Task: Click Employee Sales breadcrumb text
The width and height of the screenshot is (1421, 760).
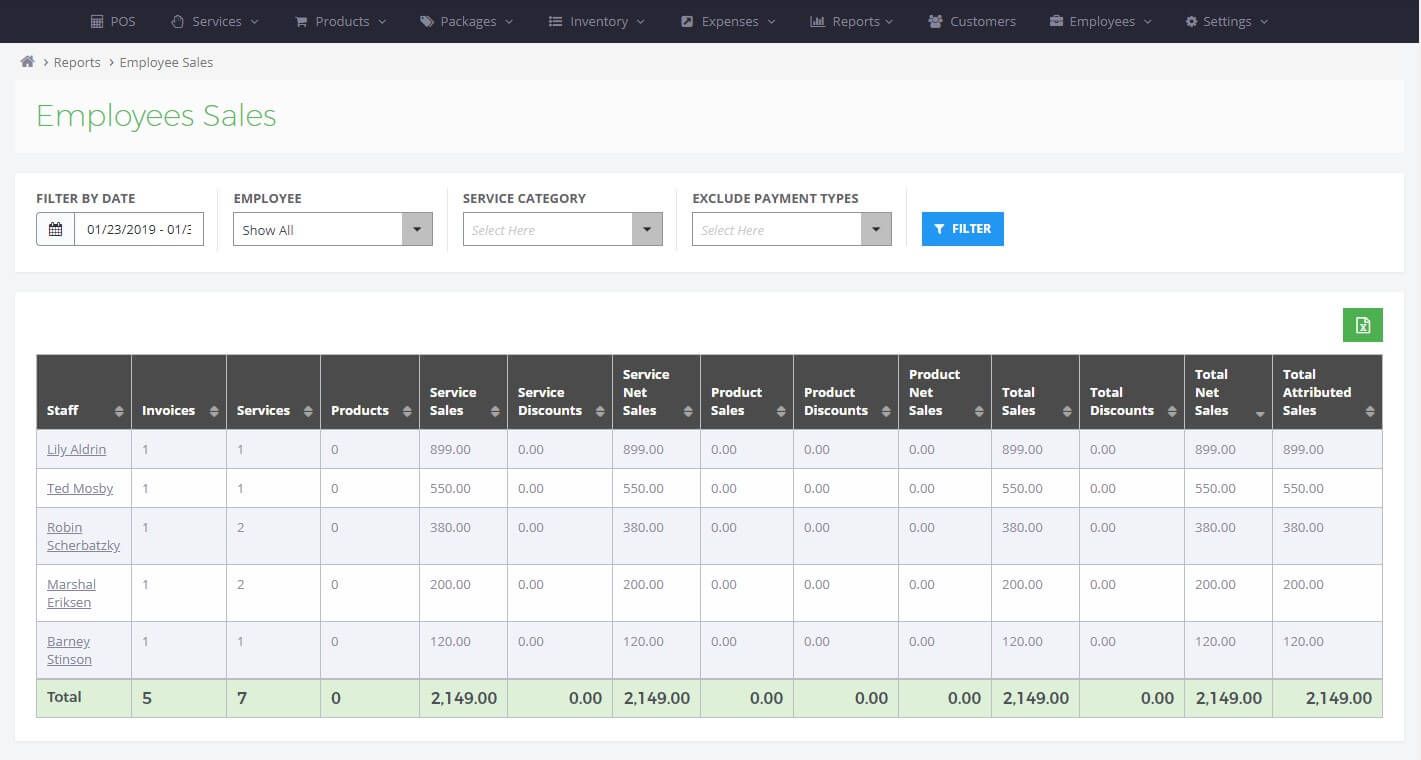Action: [166, 62]
